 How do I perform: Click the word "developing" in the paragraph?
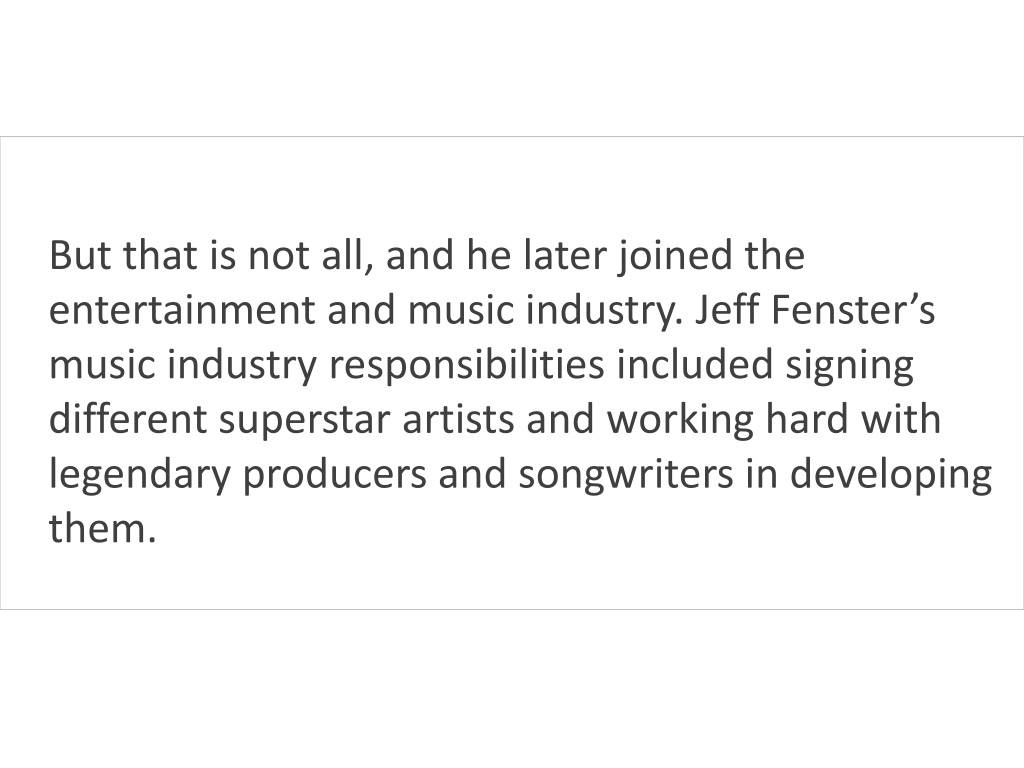891,476
